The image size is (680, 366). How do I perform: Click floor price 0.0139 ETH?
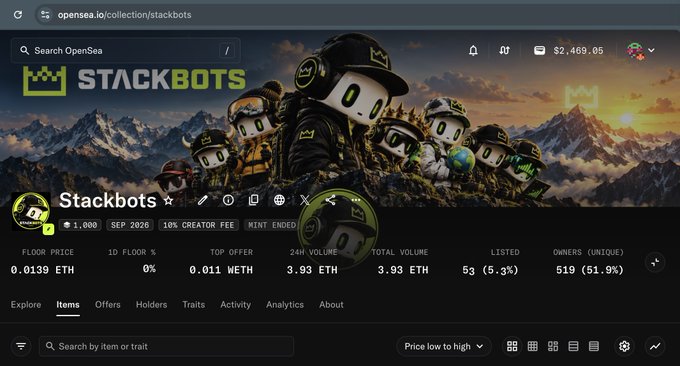coord(42,270)
